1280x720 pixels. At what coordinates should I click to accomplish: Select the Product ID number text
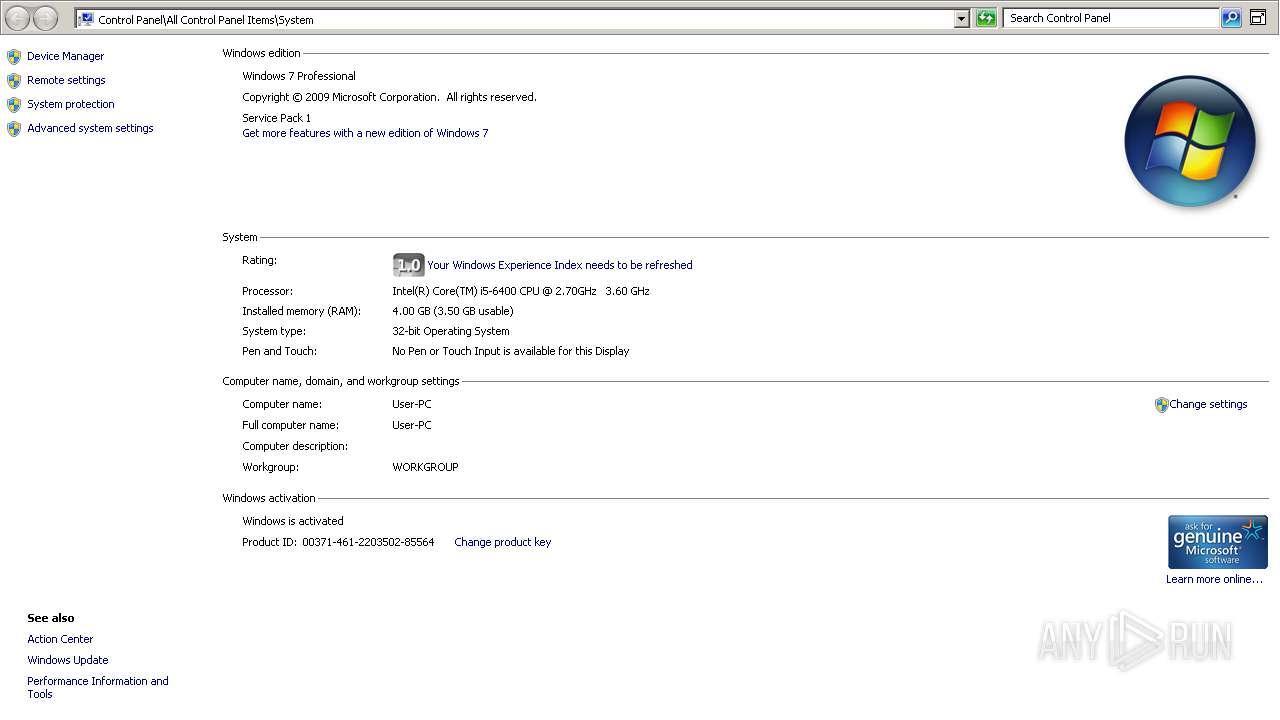(368, 542)
